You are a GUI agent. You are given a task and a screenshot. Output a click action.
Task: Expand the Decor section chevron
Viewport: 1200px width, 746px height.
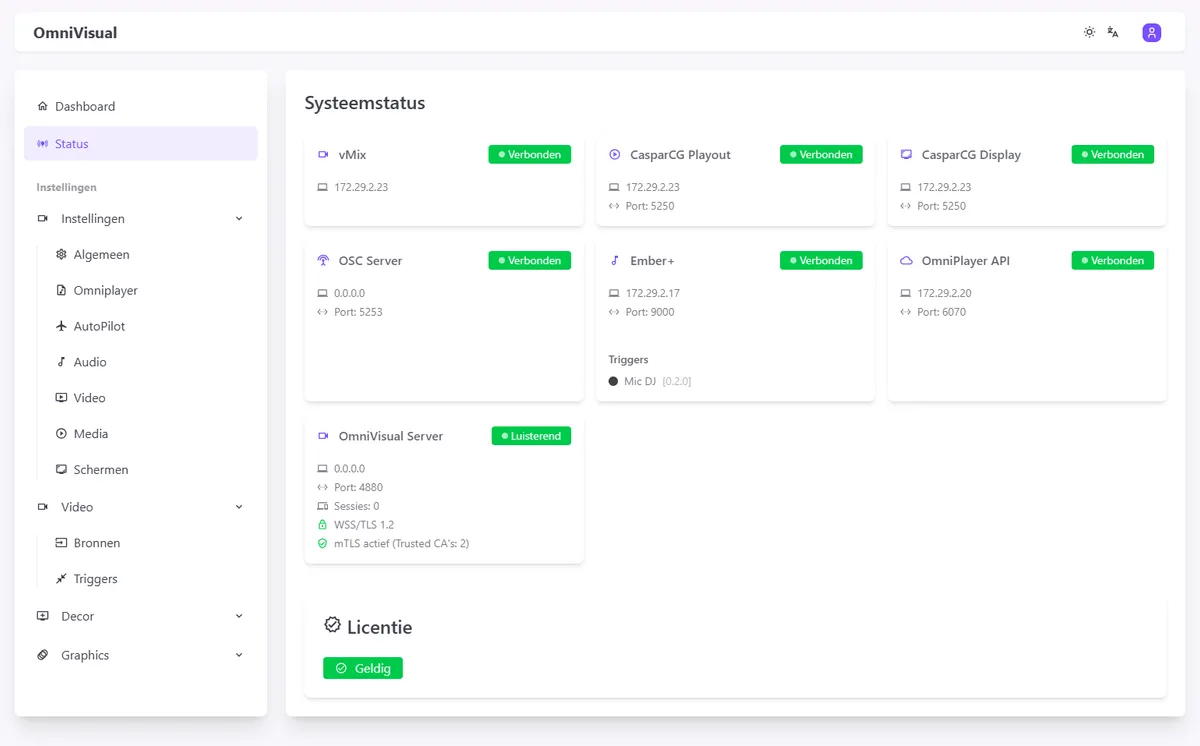point(239,616)
